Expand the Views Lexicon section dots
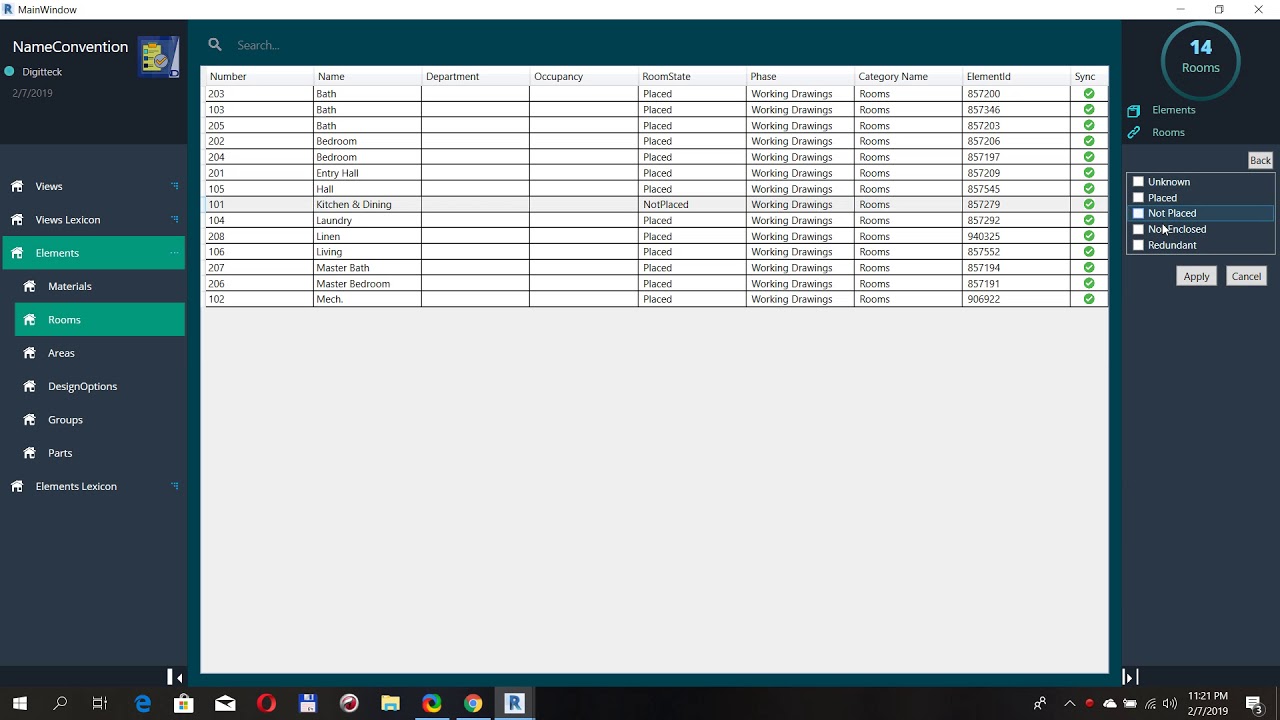Image resolution: width=1280 pixels, height=720 pixels. 174,219
